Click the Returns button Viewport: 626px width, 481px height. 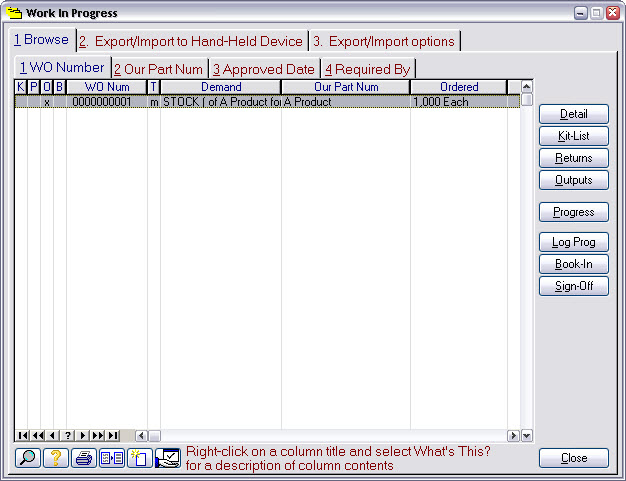click(574, 158)
